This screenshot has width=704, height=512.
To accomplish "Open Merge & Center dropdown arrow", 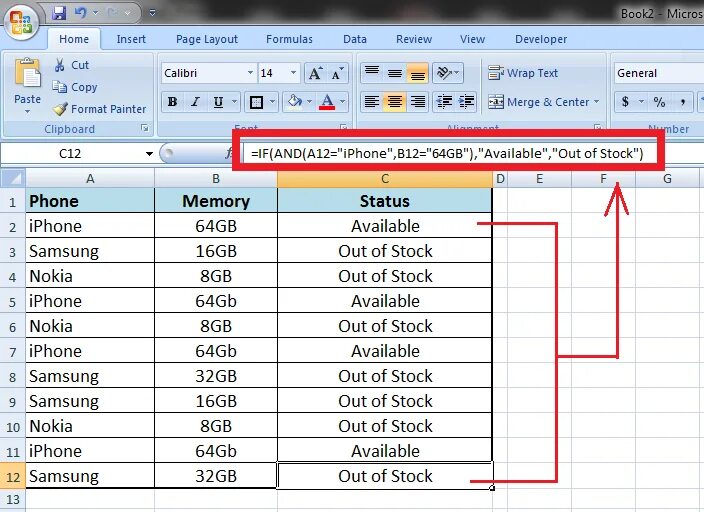I will click(597, 102).
